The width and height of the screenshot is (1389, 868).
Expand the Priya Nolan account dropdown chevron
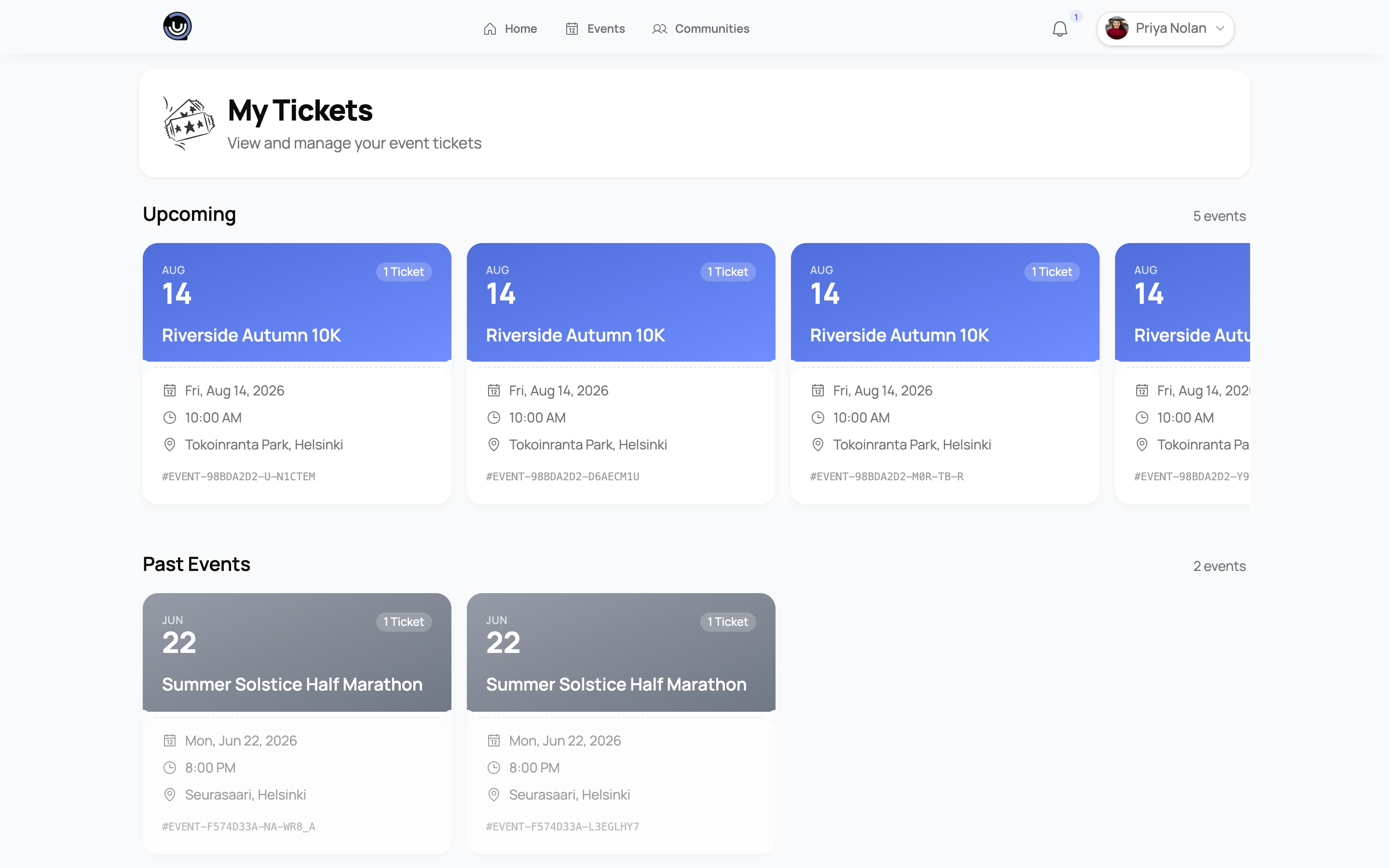1220,28
